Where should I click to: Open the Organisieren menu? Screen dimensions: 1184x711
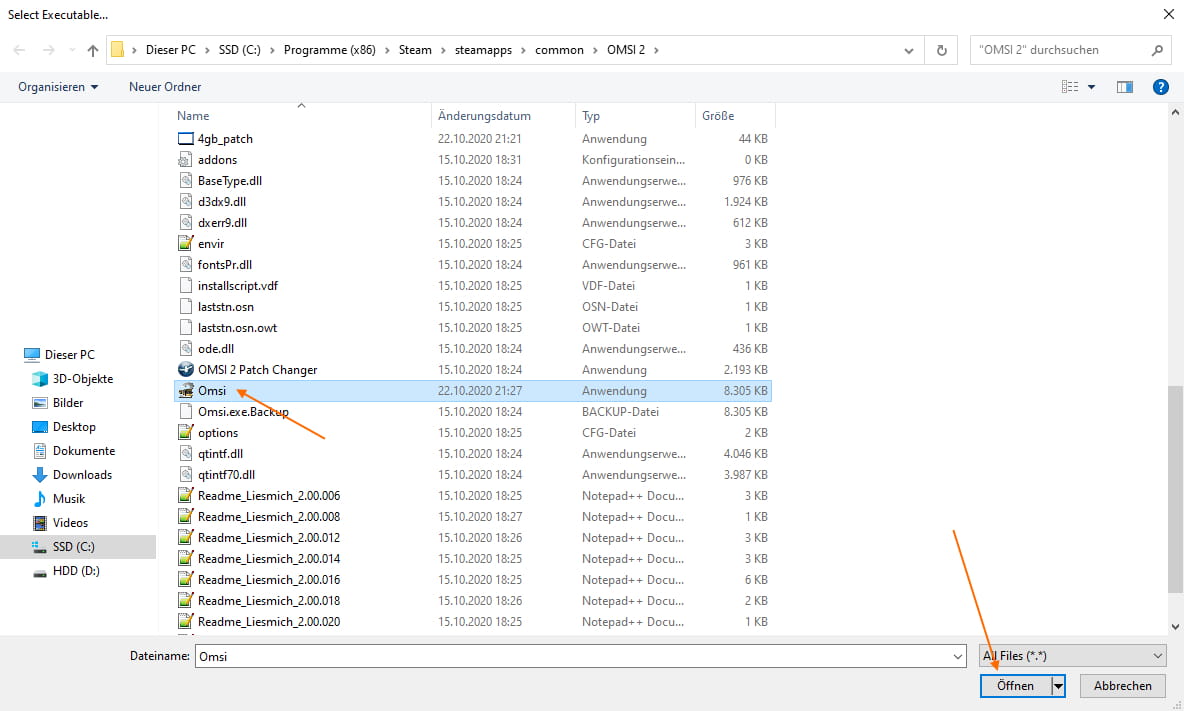pos(58,87)
